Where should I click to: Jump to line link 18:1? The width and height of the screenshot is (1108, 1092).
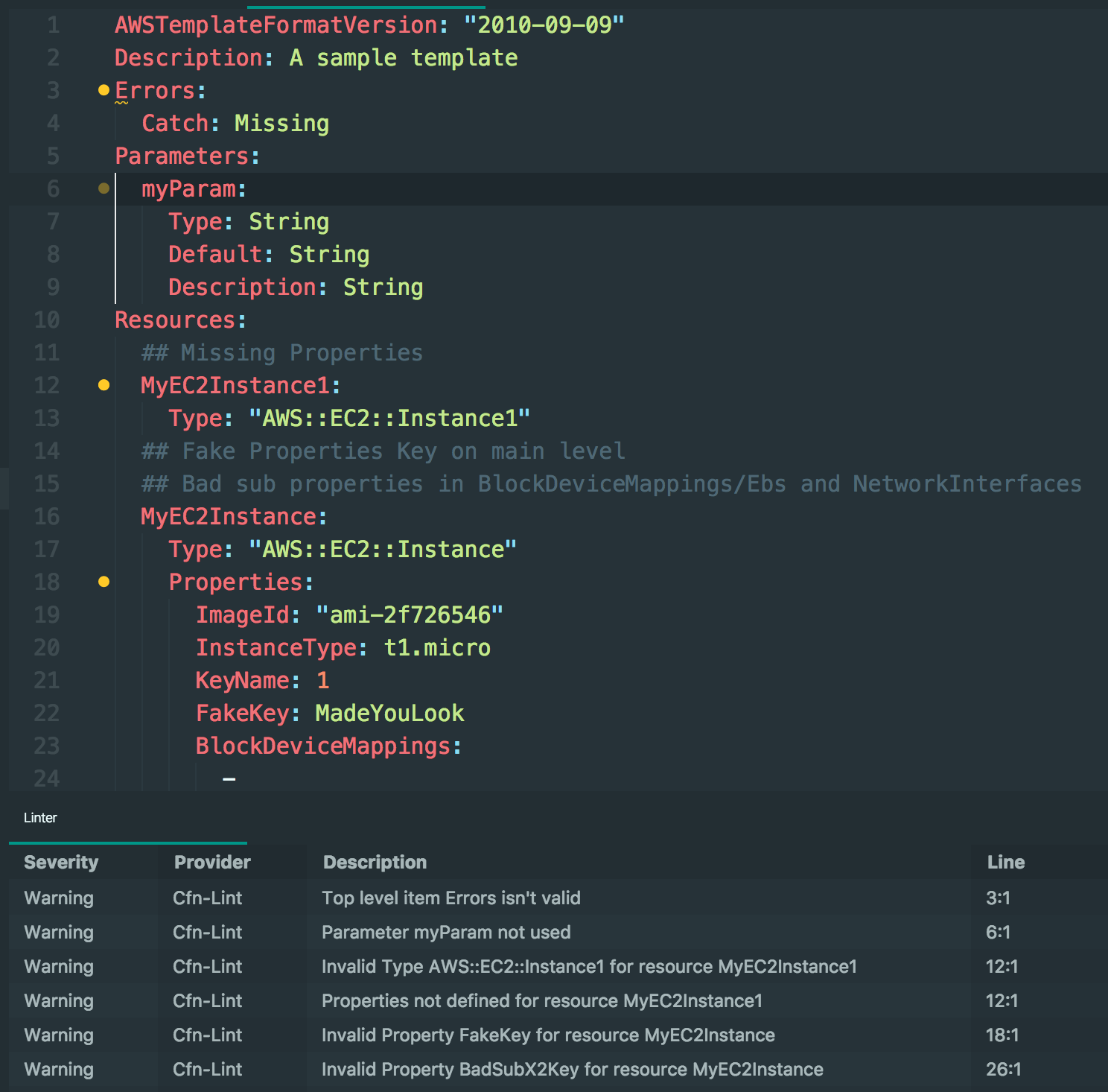pyautogui.click(x=1002, y=1035)
